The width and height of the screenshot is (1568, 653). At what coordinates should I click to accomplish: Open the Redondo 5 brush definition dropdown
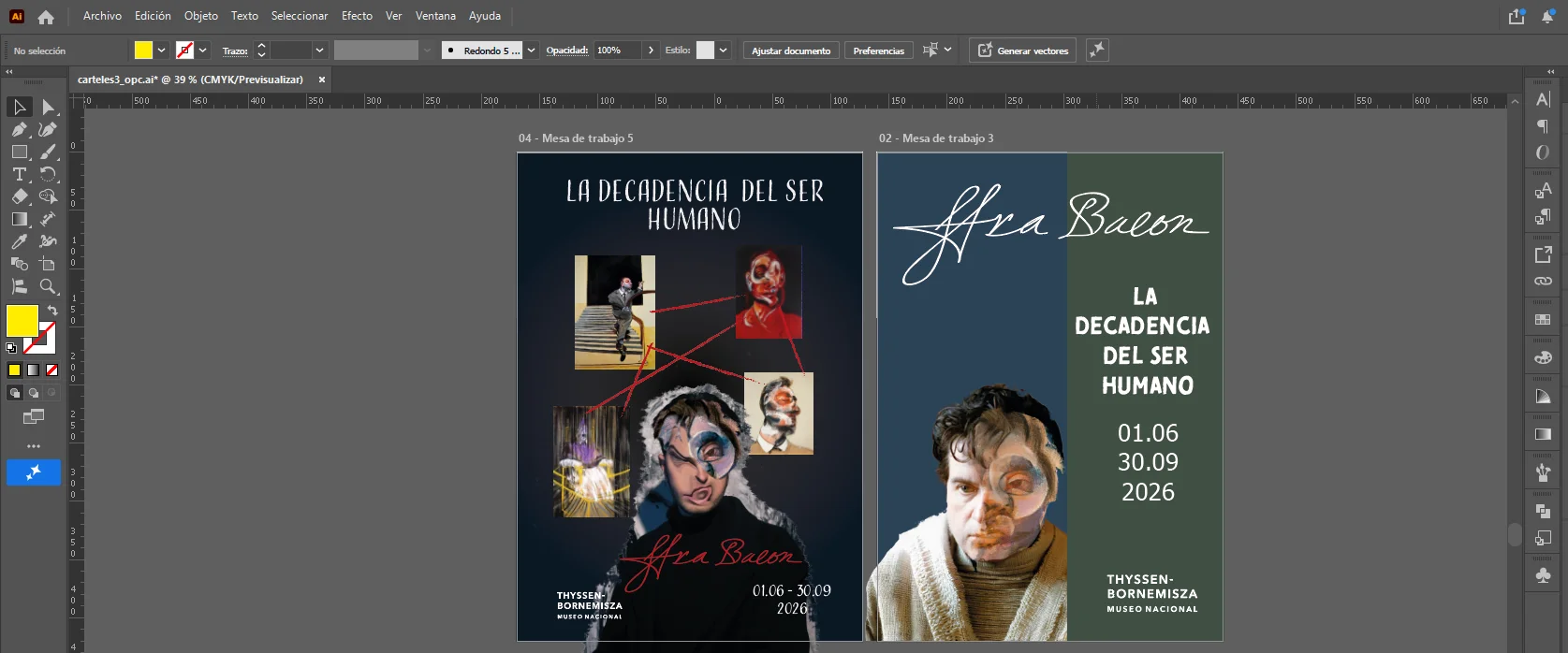click(531, 51)
